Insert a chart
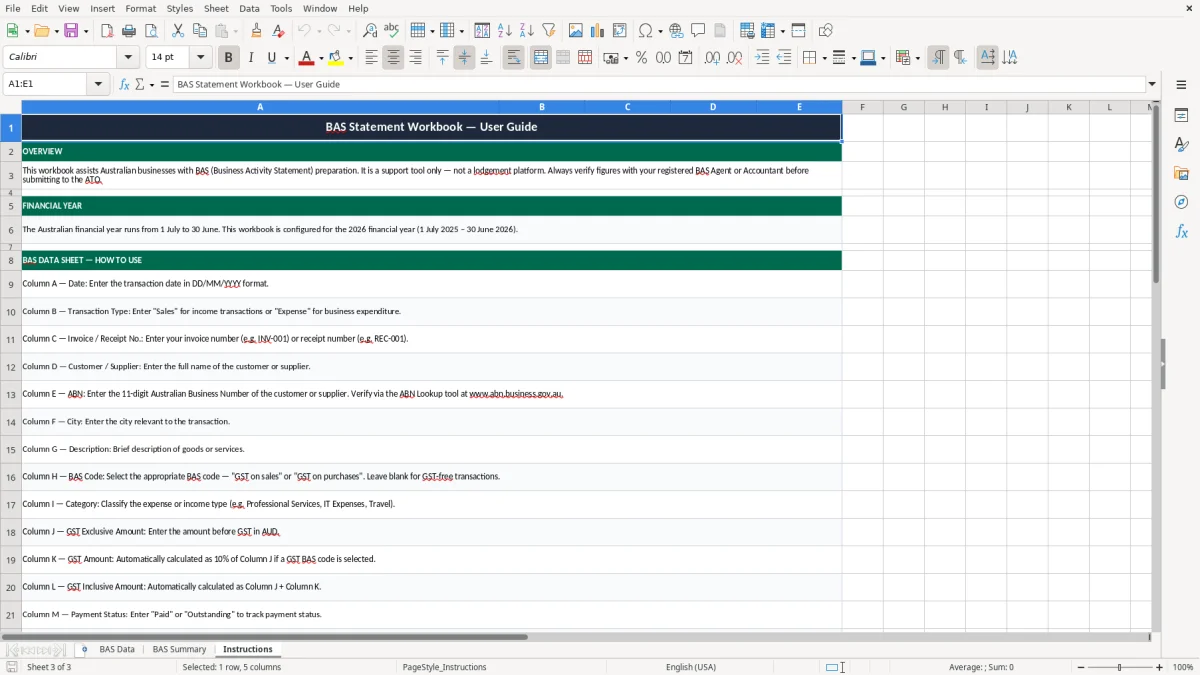 tap(598, 31)
